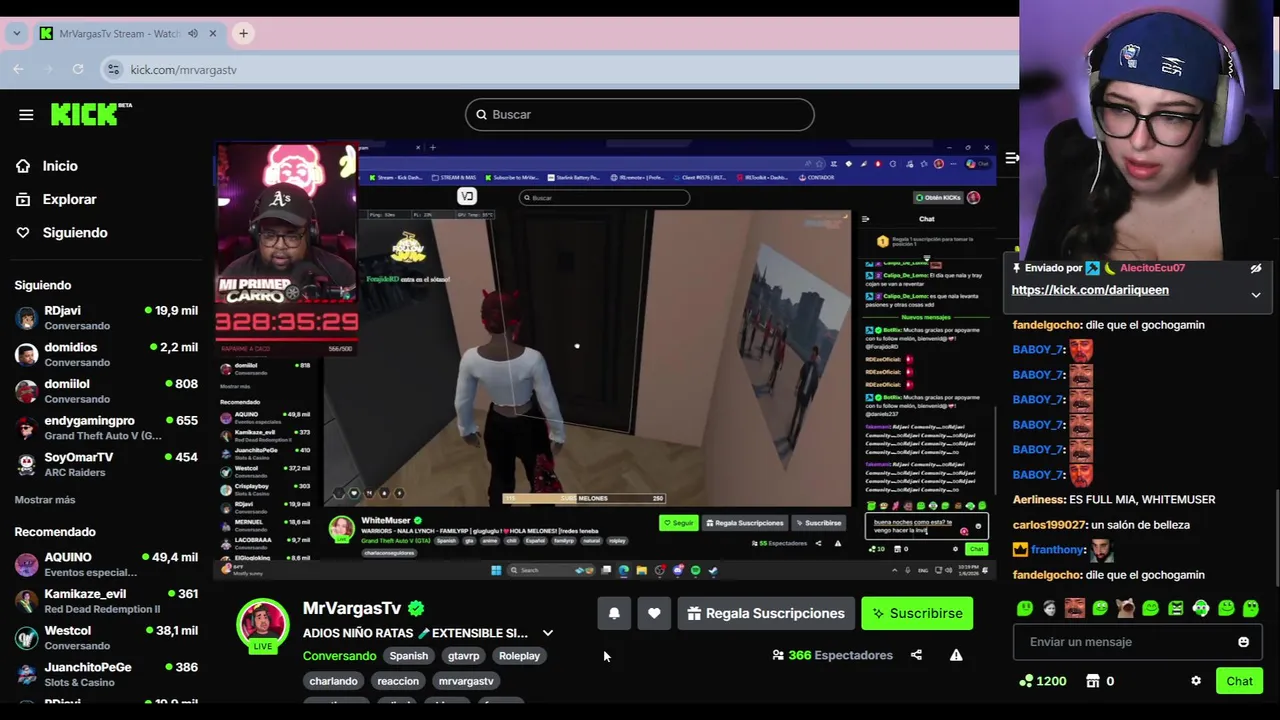The height and width of the screenshot is (720, 1280).
Task: Open domiilol channel in sidebar
Action: point(106,391)
